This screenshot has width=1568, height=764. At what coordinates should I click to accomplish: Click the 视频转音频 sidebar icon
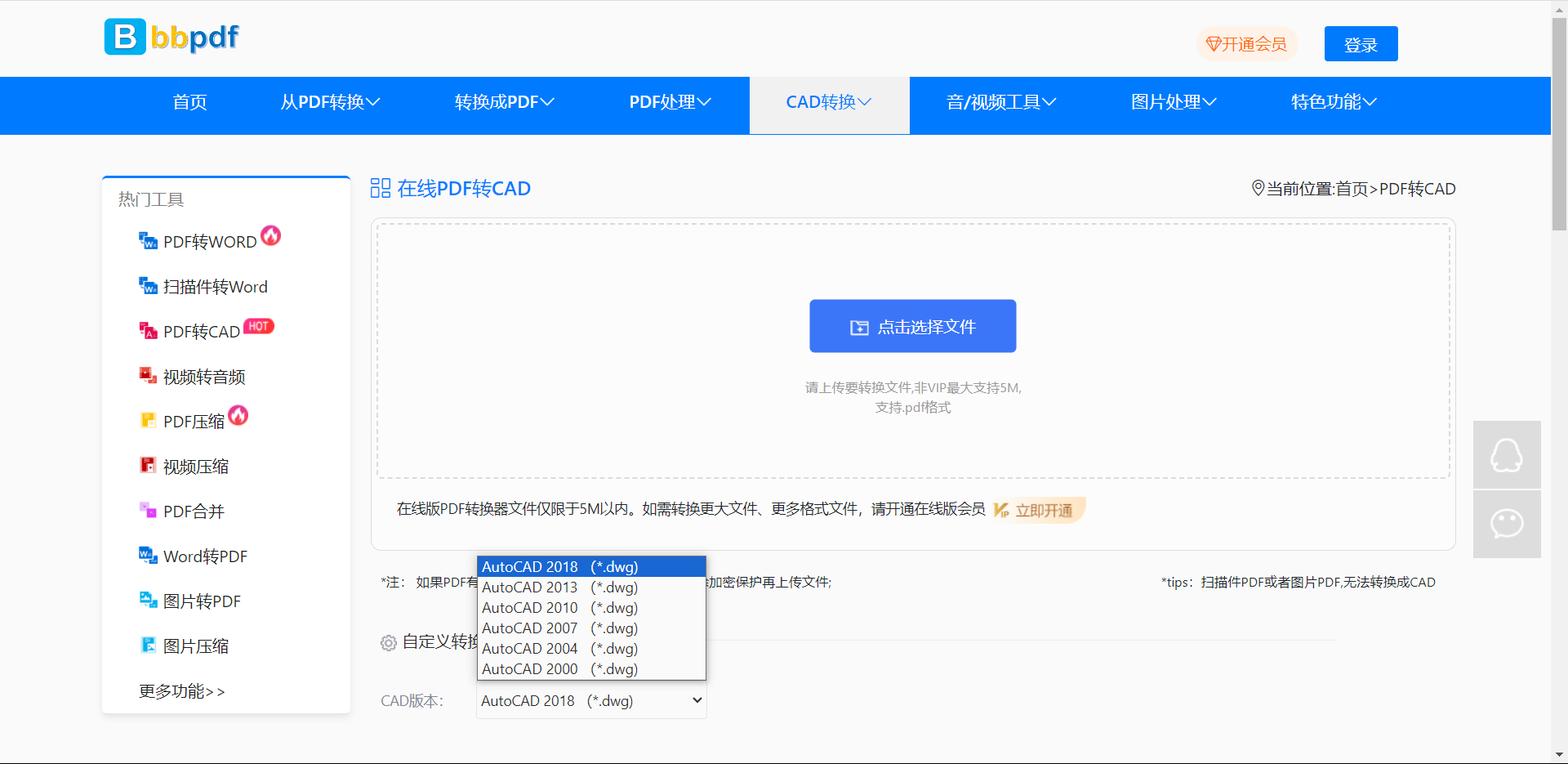pos(148,376)
